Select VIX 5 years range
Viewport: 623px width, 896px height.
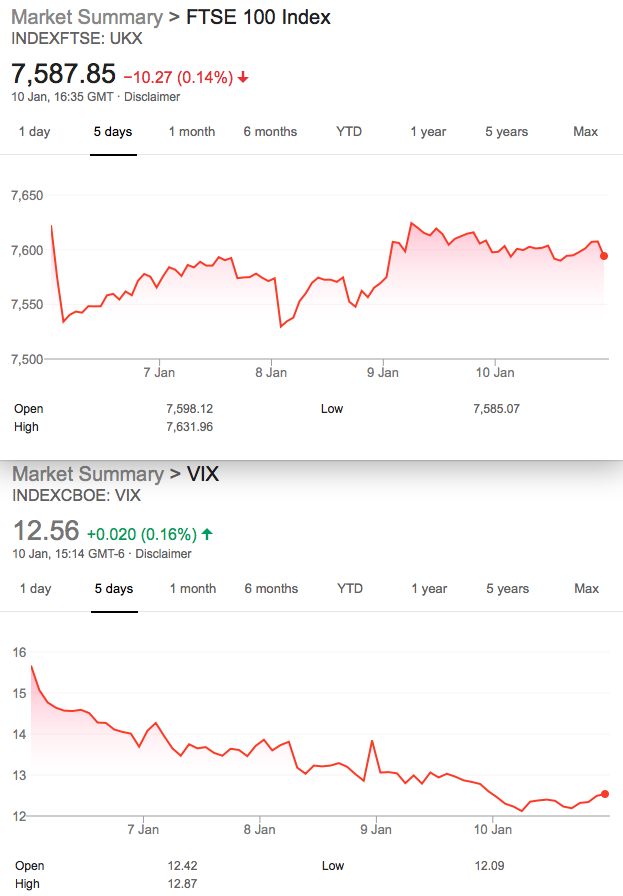[508, 589]
